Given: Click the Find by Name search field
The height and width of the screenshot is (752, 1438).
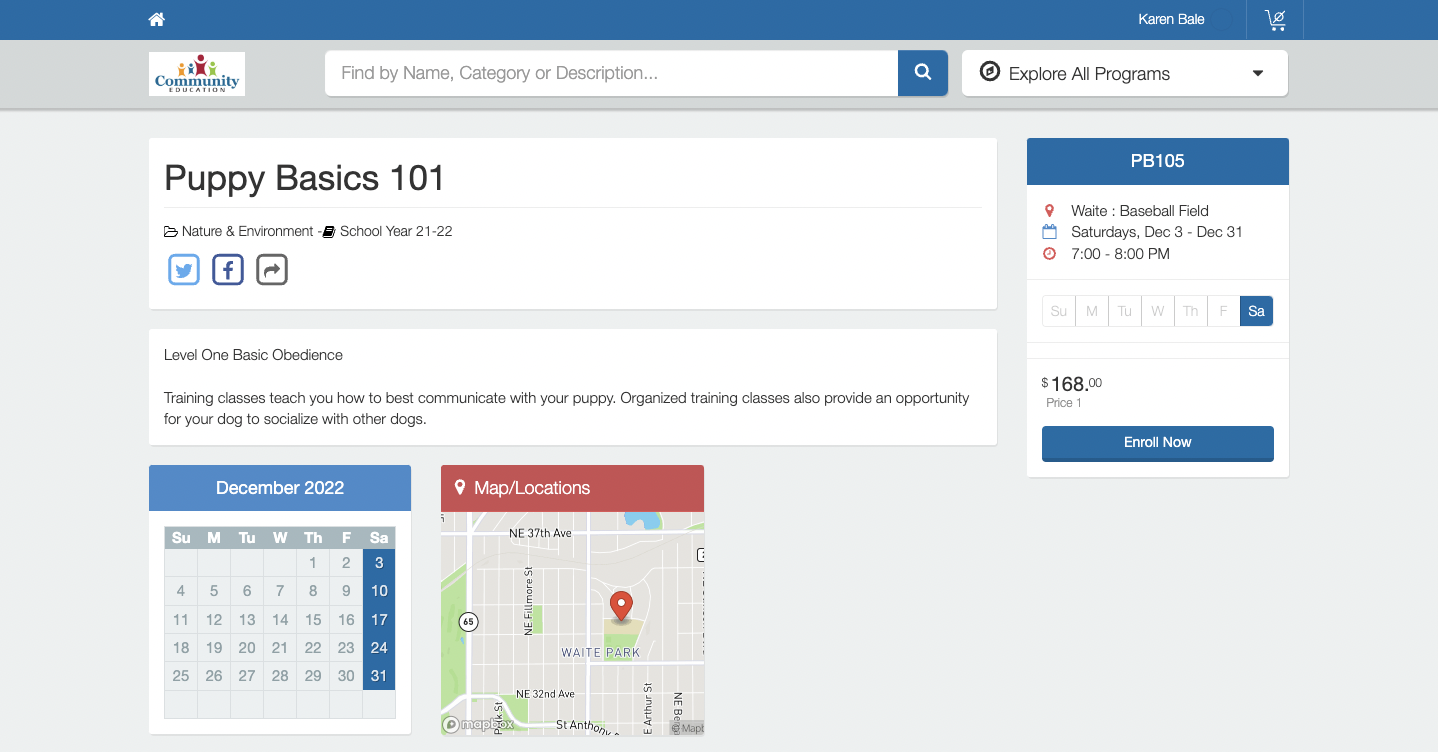Looking at the screenshot, I should point(611,73).
